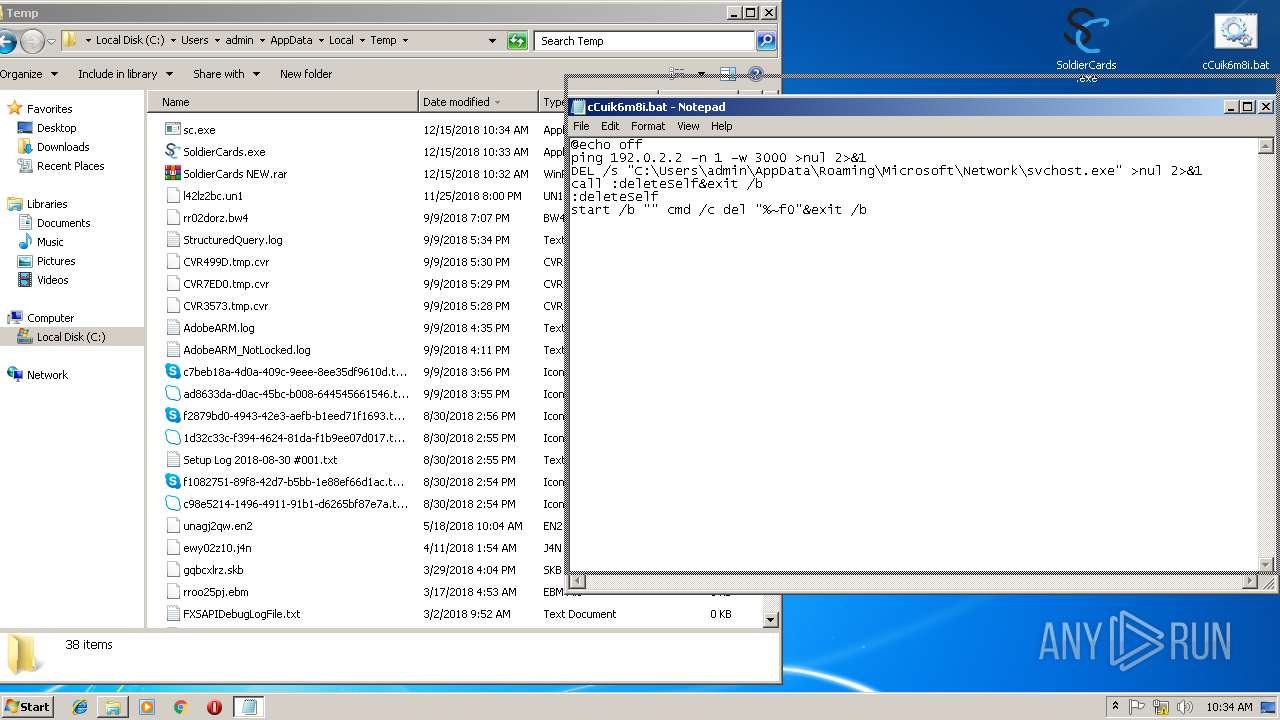This screenshot has width=1280, height=720.
Task: Open Recent Places in sidebar
Action: 70,166
